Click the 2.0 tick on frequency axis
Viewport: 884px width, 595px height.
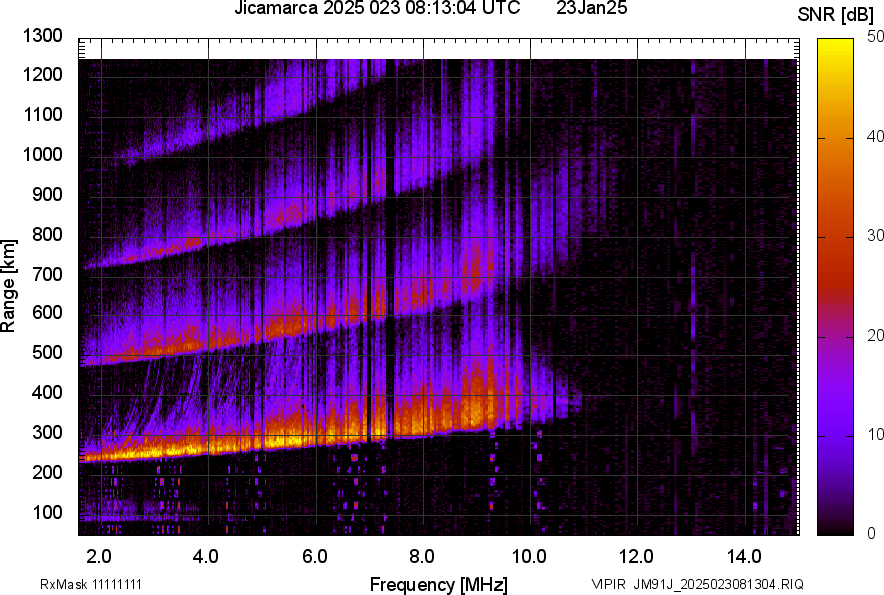[100, 555]
